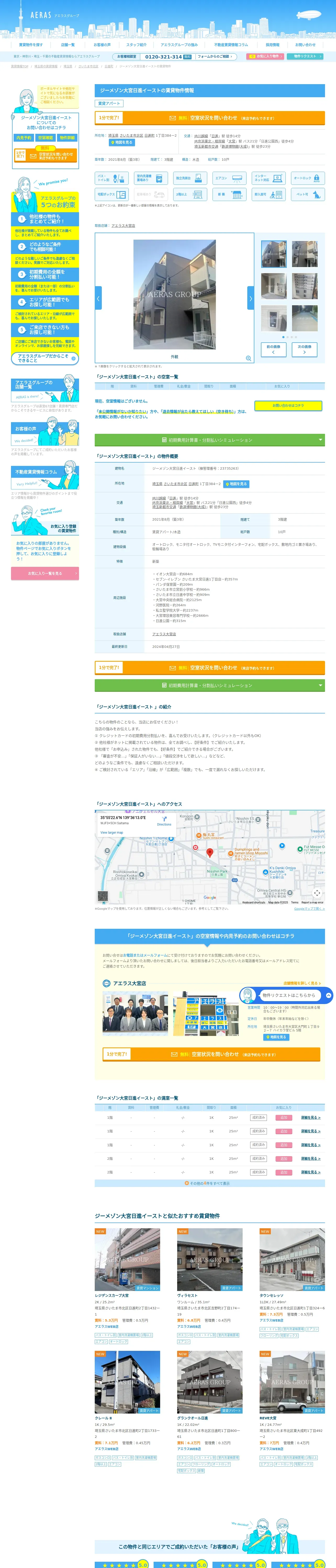Open the クレール Ⅱ recommended property photo
The width and height of the screenshot is (336, 1568).
[x=127, y=1382]
